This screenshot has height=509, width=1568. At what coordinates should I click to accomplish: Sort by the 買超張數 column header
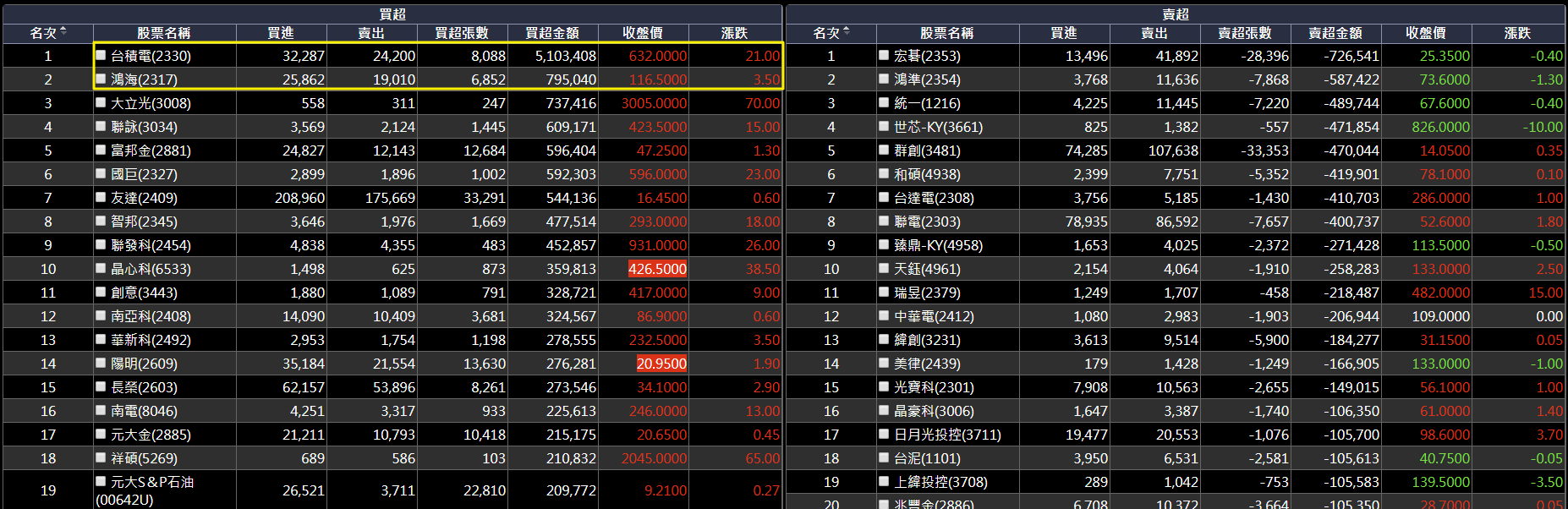462,33
